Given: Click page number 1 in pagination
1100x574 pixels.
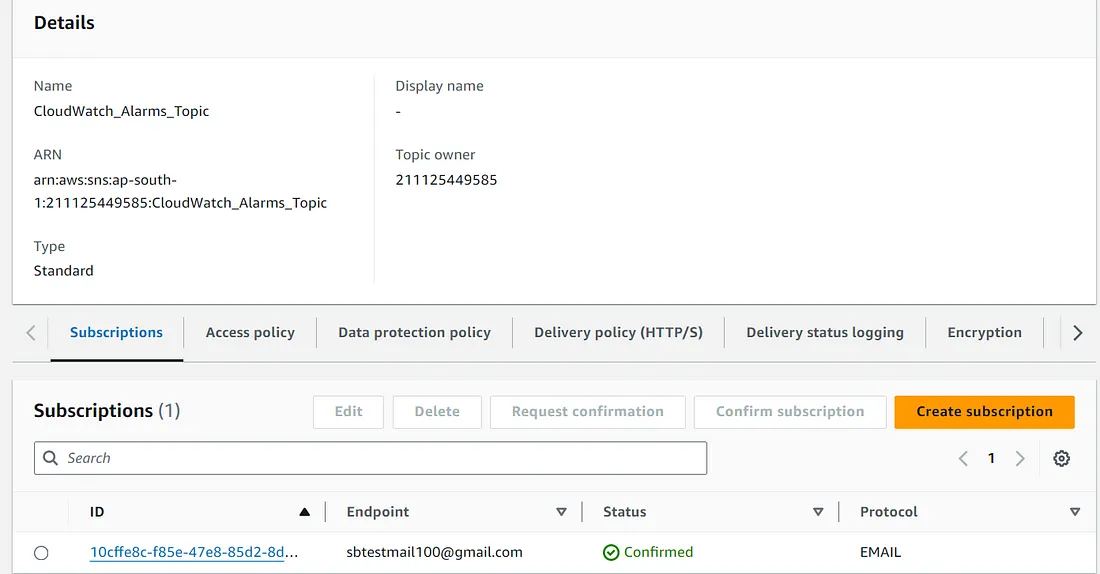Looking at the screenshot, I should 991,458.
